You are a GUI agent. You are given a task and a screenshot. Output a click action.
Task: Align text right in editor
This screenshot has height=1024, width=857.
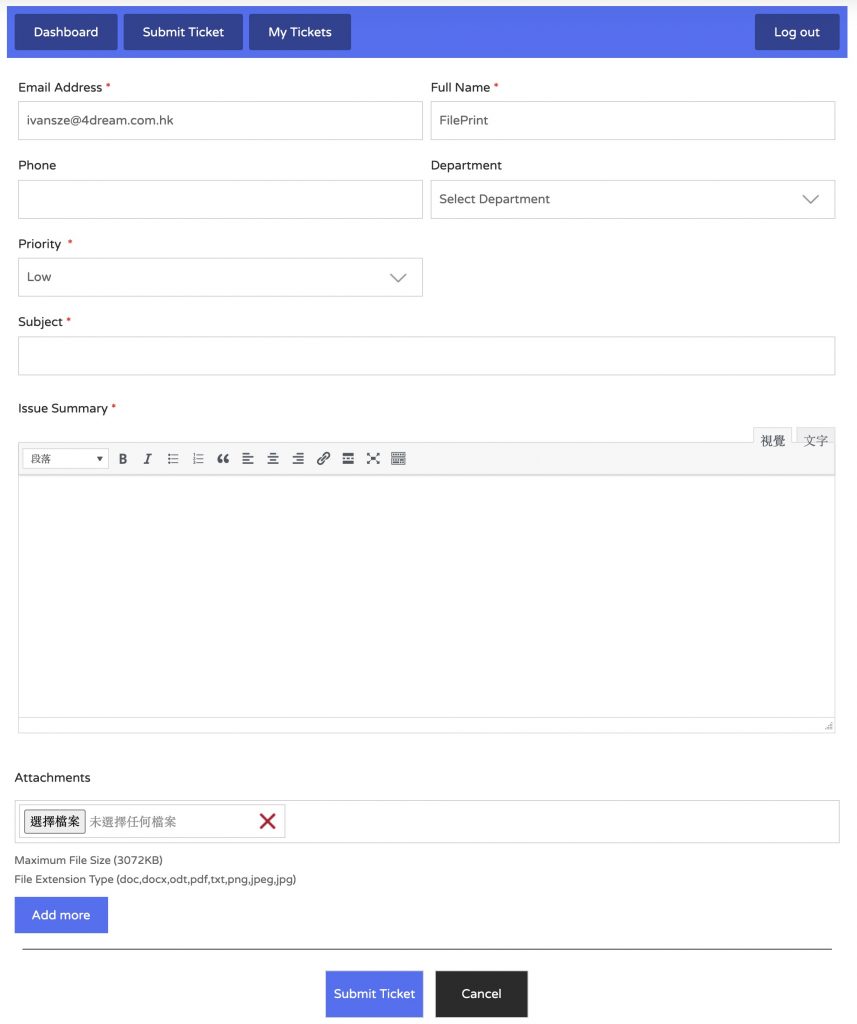point(298,458)
